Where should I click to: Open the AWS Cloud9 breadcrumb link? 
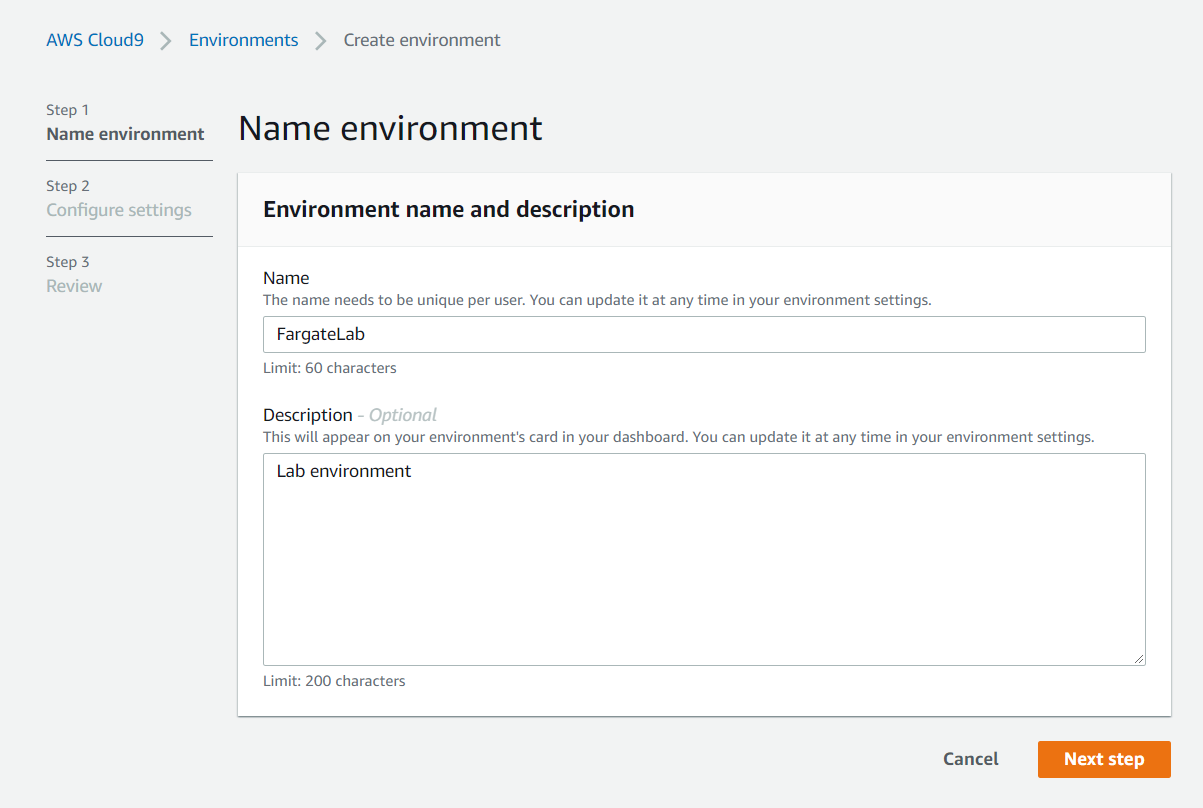[95, 40]
